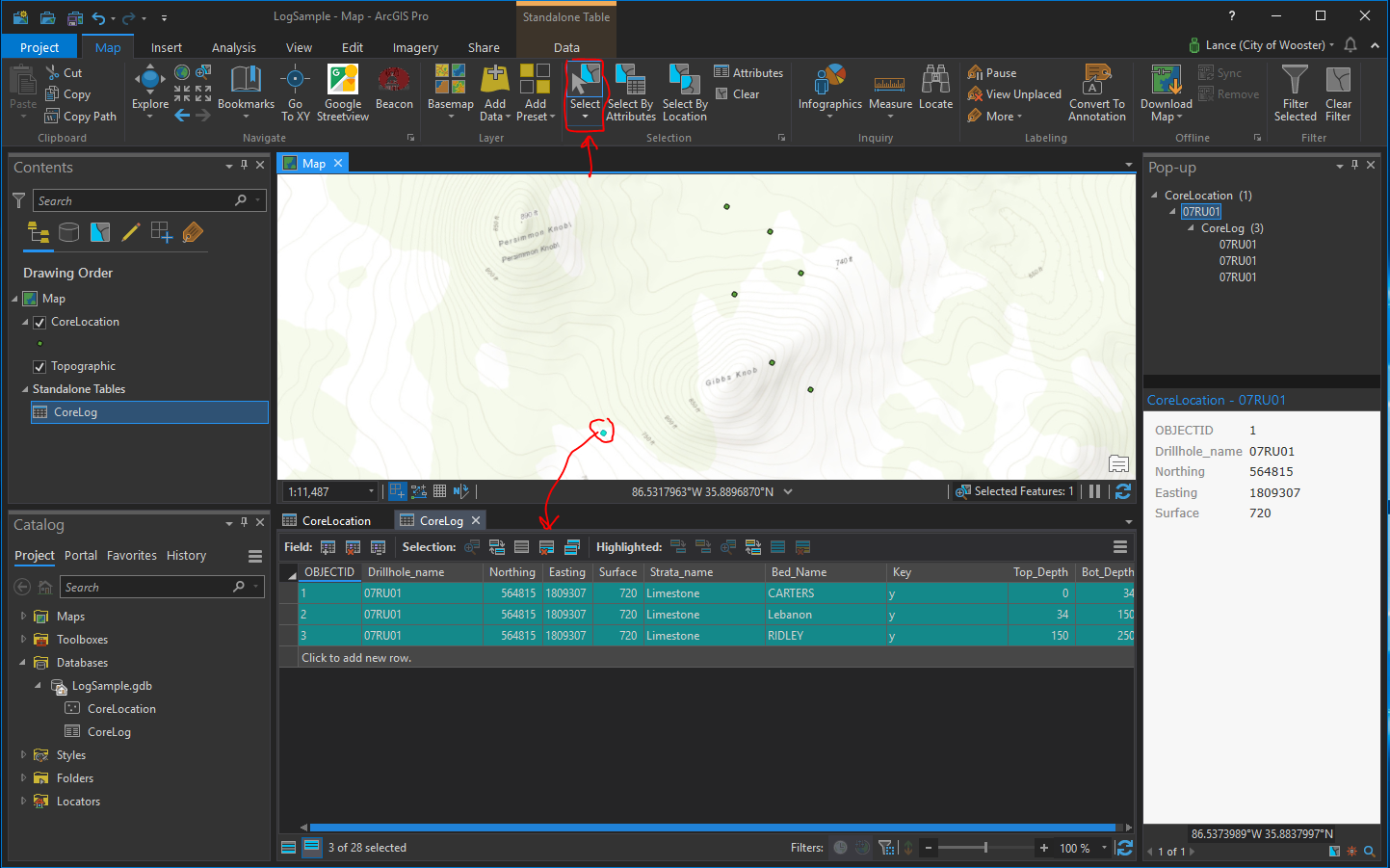The height and width of the screenshot is (868, 1390).
Task: Clear the current selection
Action: click(737, 94)
